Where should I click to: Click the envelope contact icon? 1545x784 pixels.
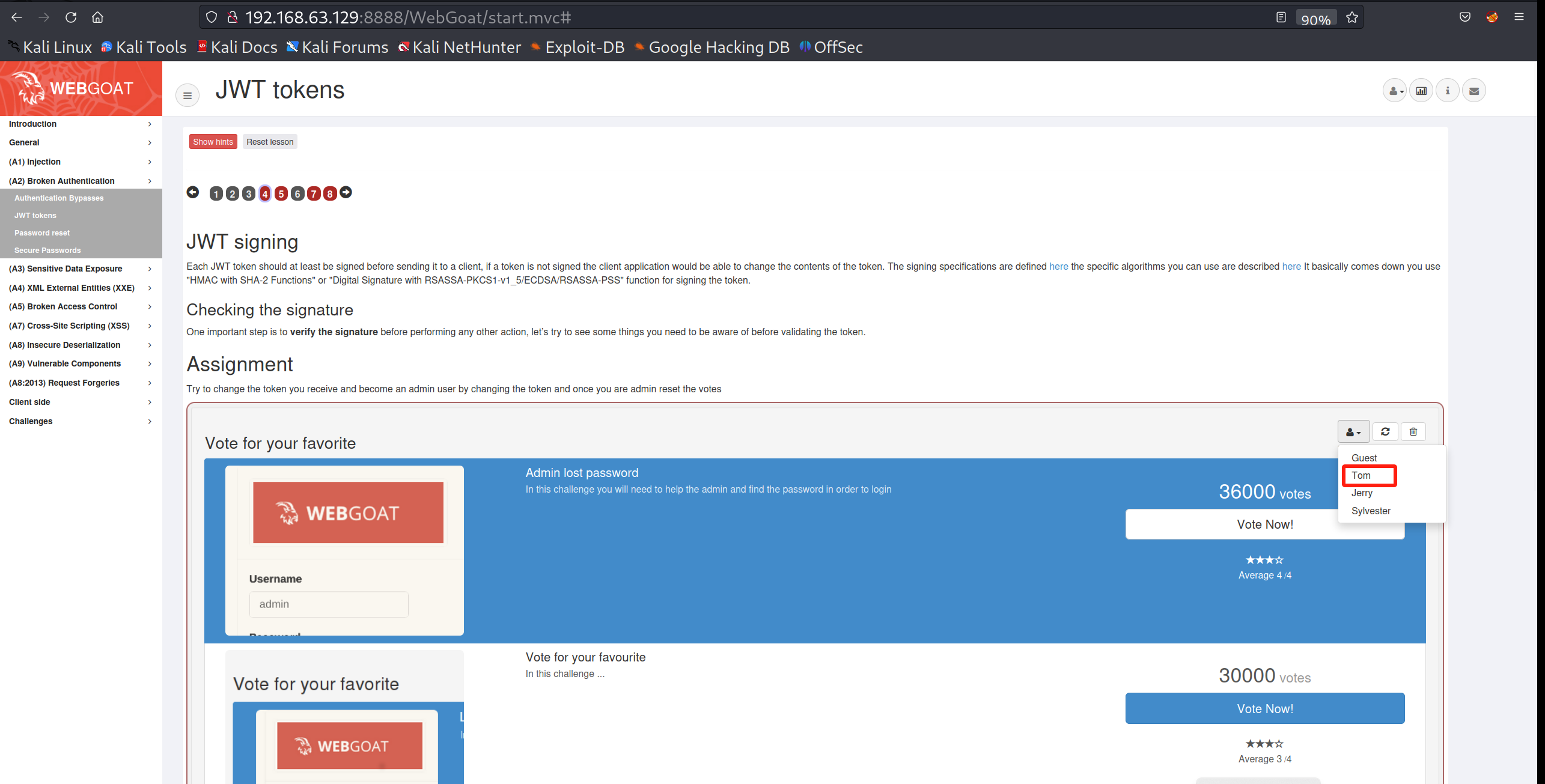(1473, 91)
